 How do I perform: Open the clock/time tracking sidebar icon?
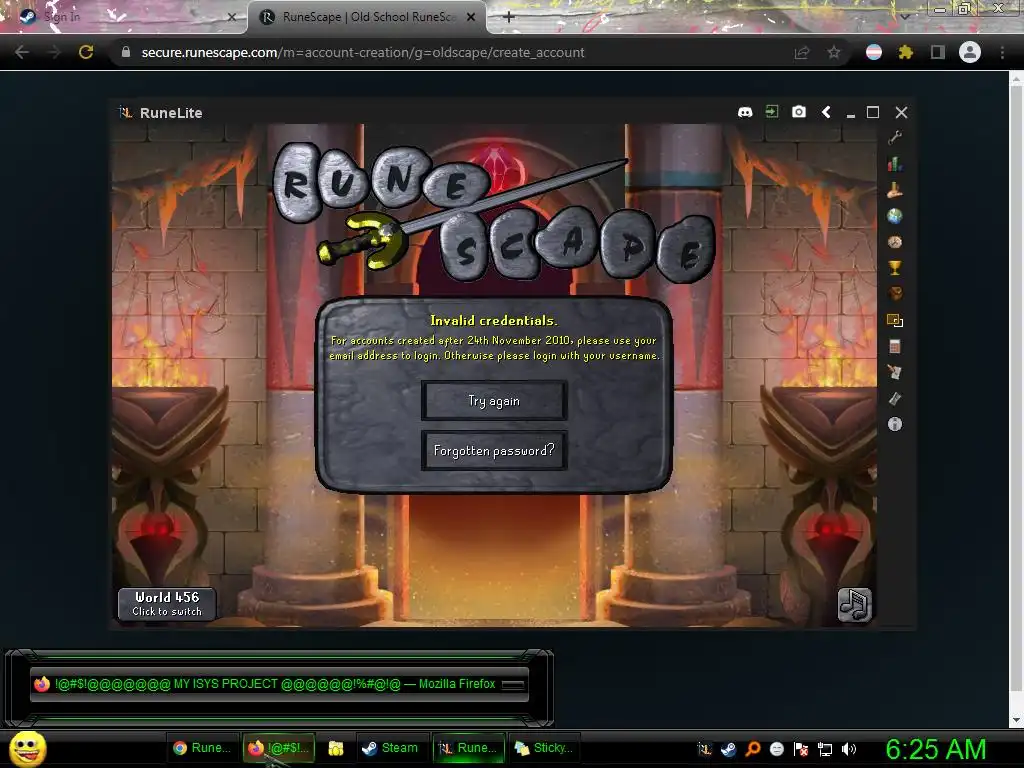(x=895, y=242)
